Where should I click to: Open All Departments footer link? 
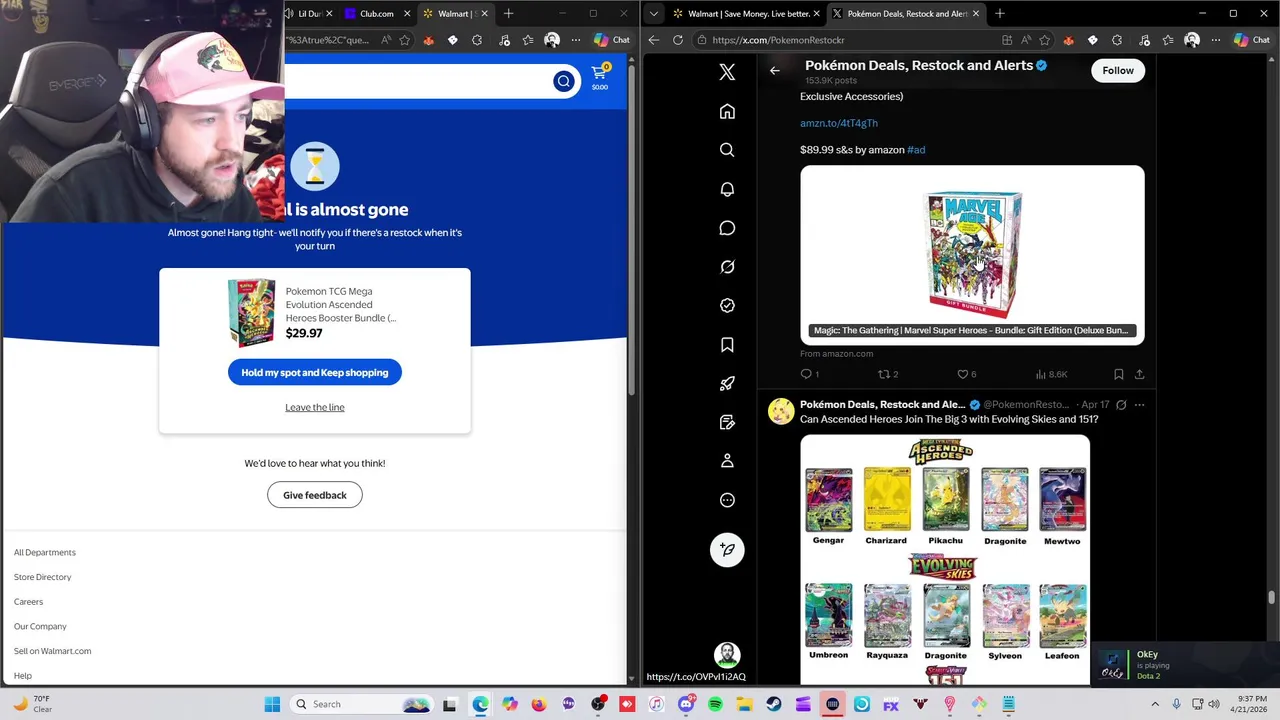point(45,552)
